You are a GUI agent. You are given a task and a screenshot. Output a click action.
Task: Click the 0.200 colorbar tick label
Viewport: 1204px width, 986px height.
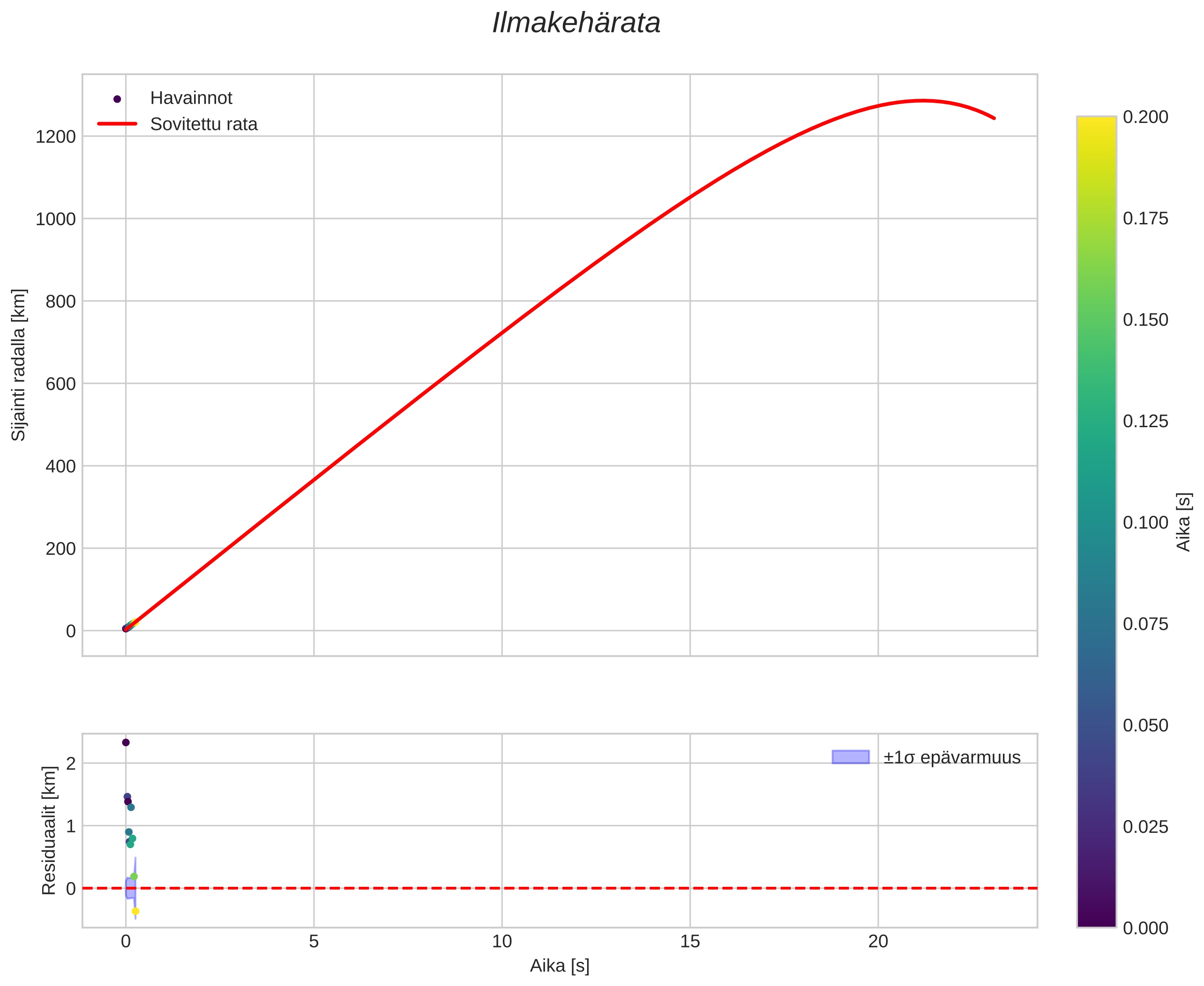pos(1146,117)
